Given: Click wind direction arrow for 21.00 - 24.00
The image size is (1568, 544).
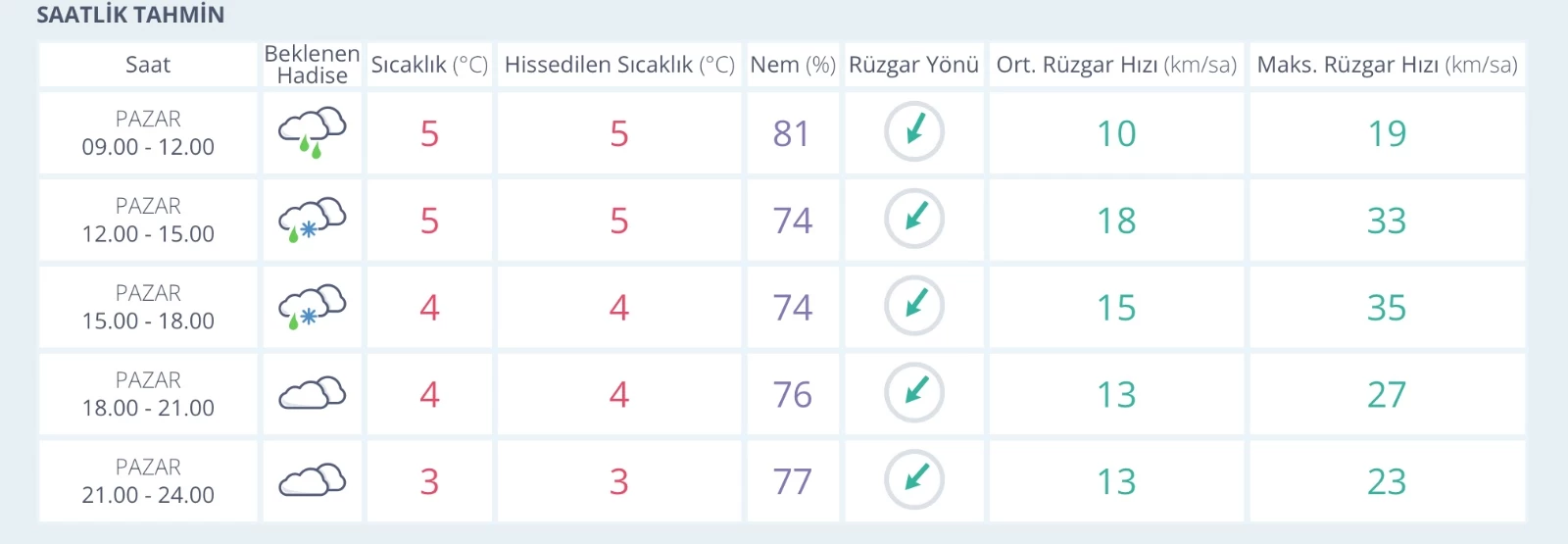Looking at the screenshot, I should click(914, 479).
